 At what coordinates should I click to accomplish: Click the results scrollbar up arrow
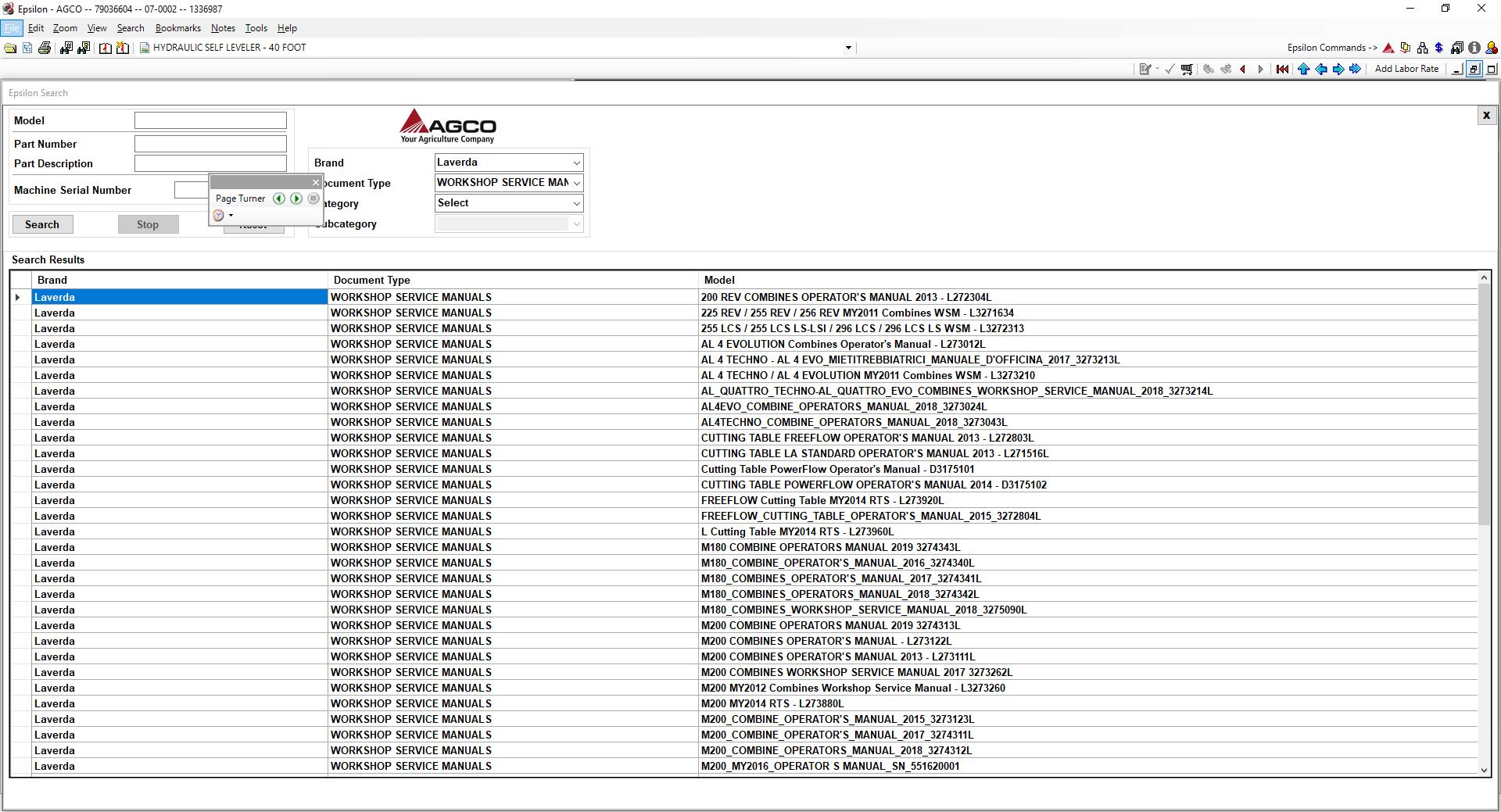[1484, 278]
